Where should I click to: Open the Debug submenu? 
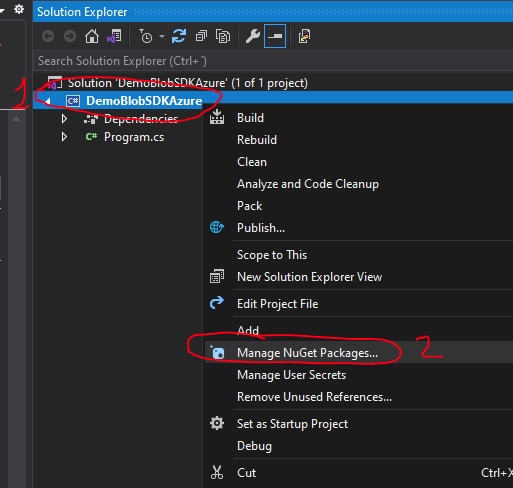254,446
